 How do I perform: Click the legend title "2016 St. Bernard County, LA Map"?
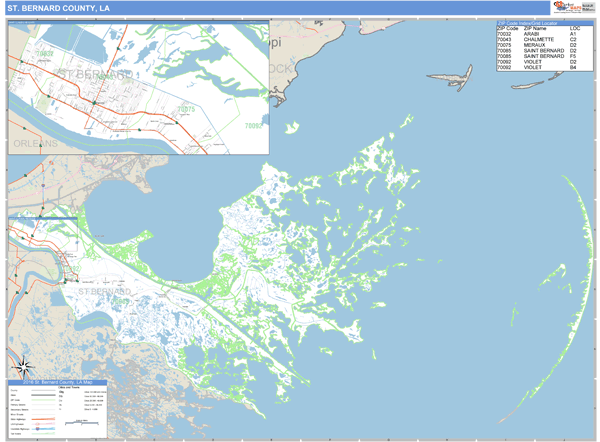tap(57, 382)
